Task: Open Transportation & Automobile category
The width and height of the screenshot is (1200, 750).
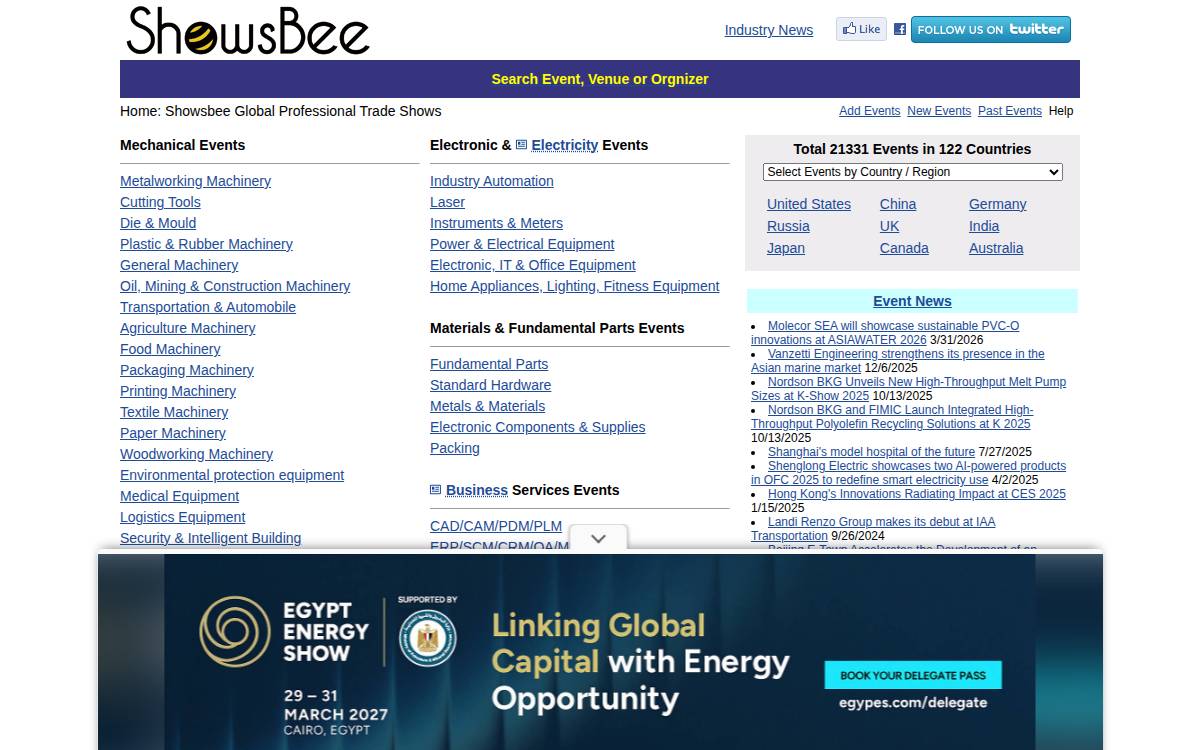Action: 208,307
